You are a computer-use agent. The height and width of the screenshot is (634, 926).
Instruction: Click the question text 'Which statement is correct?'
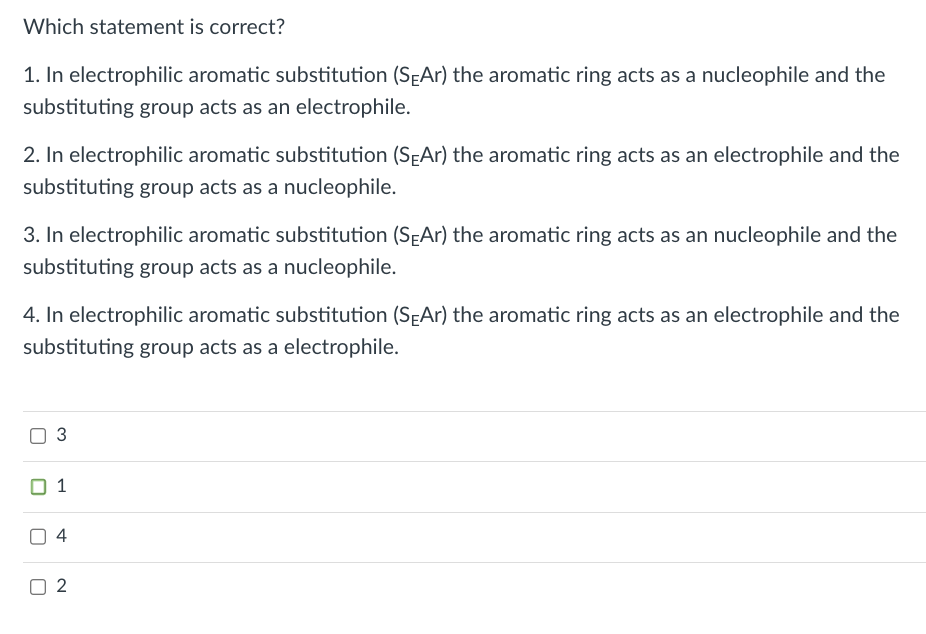point(153,27)
